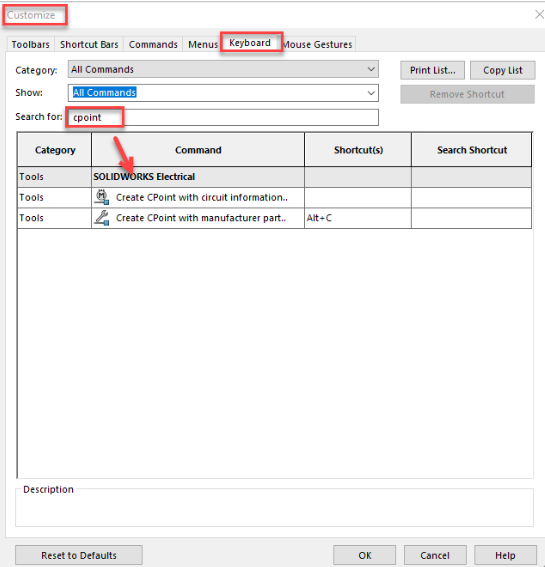The width and height of the screenshot is (545, 567).
Task: Expand the Show dropdown arrow
Action: click(x=371, y=93)
